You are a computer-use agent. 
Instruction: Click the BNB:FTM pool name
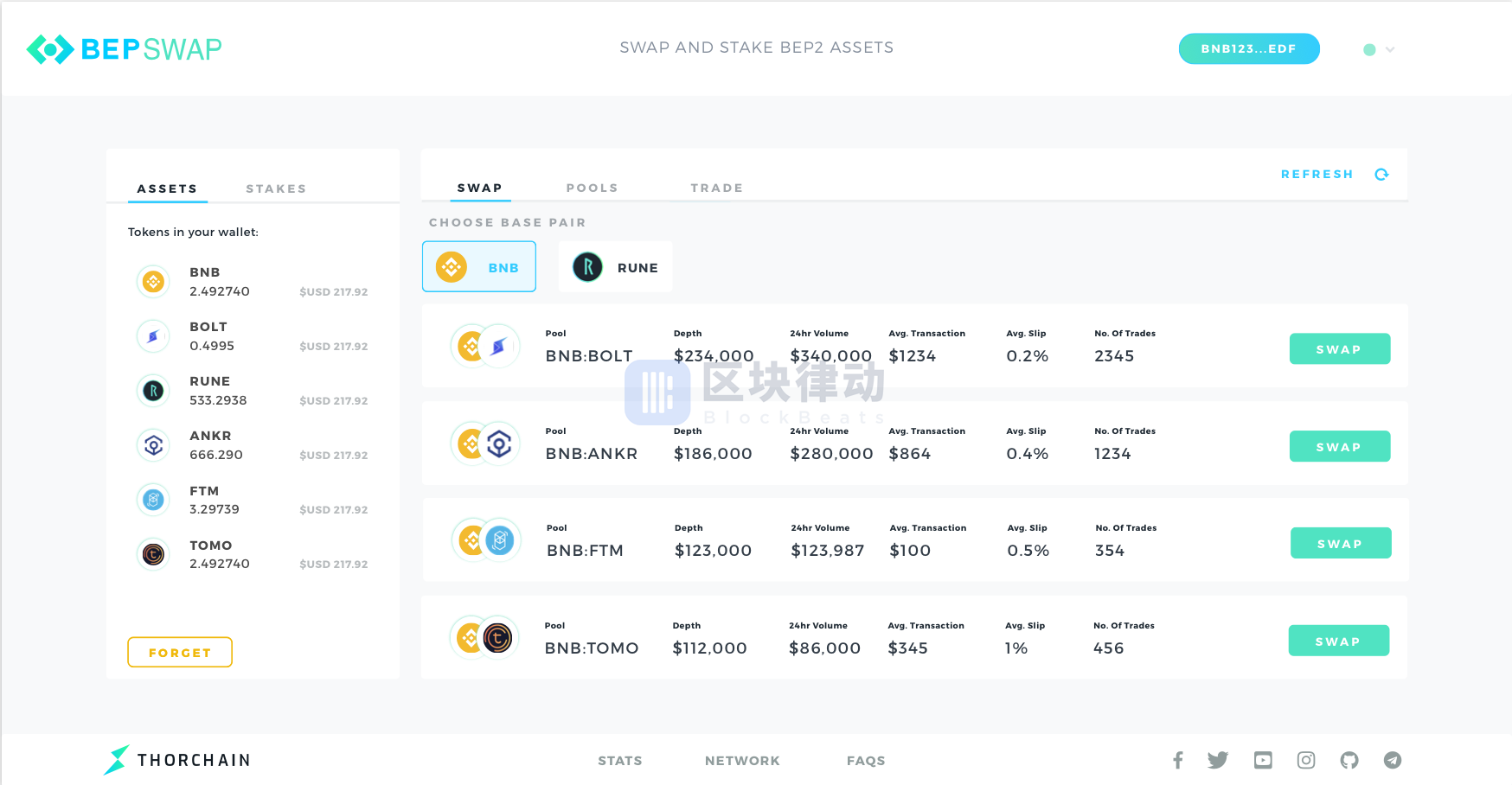(x=585, y=551)
